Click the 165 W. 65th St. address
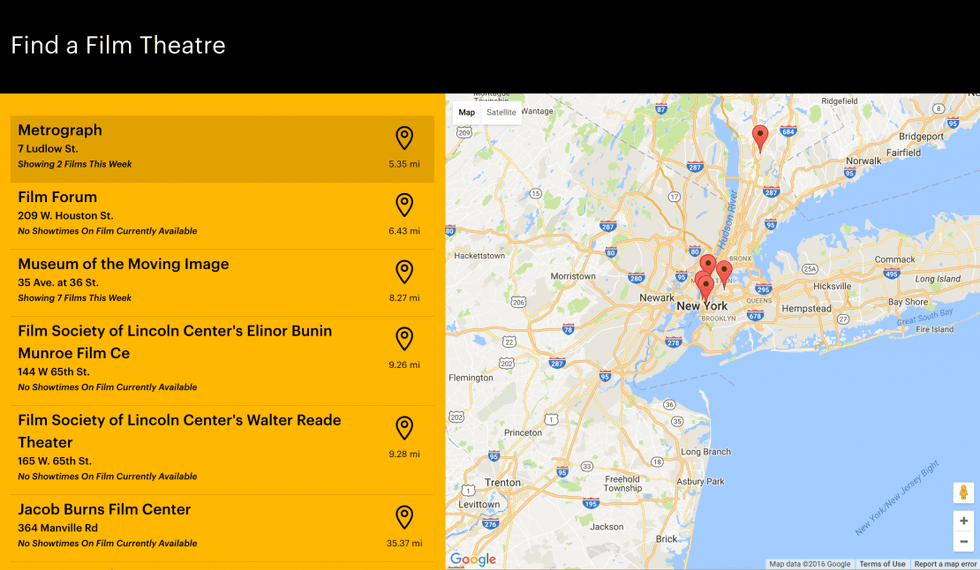Screen dimensions: 980x570 pyautogui.click(x=55, y=461)
